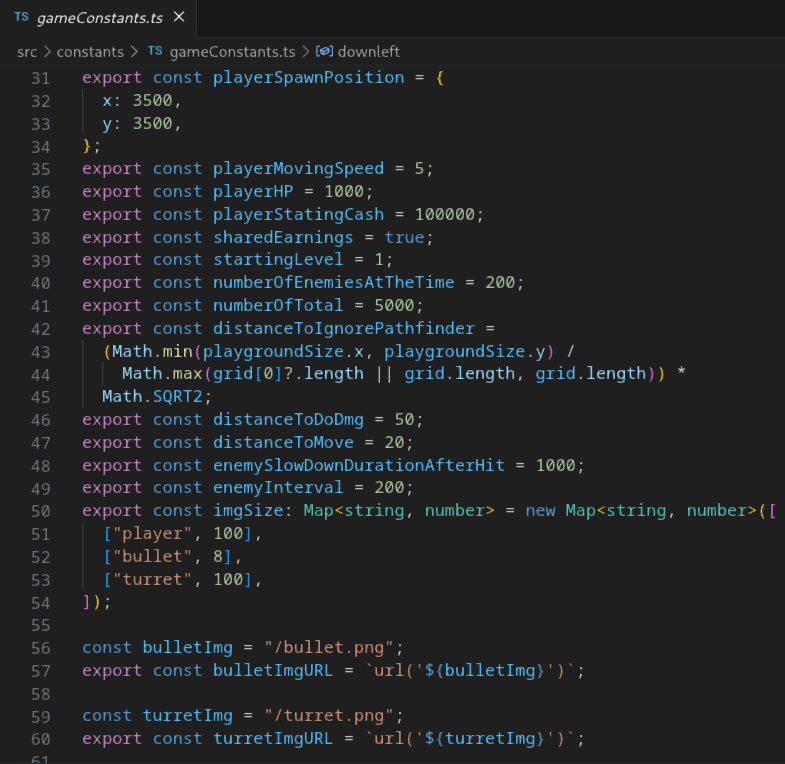
Task: Select the gameConstants.ts editor tab title
Action: (x=101, y=18)
